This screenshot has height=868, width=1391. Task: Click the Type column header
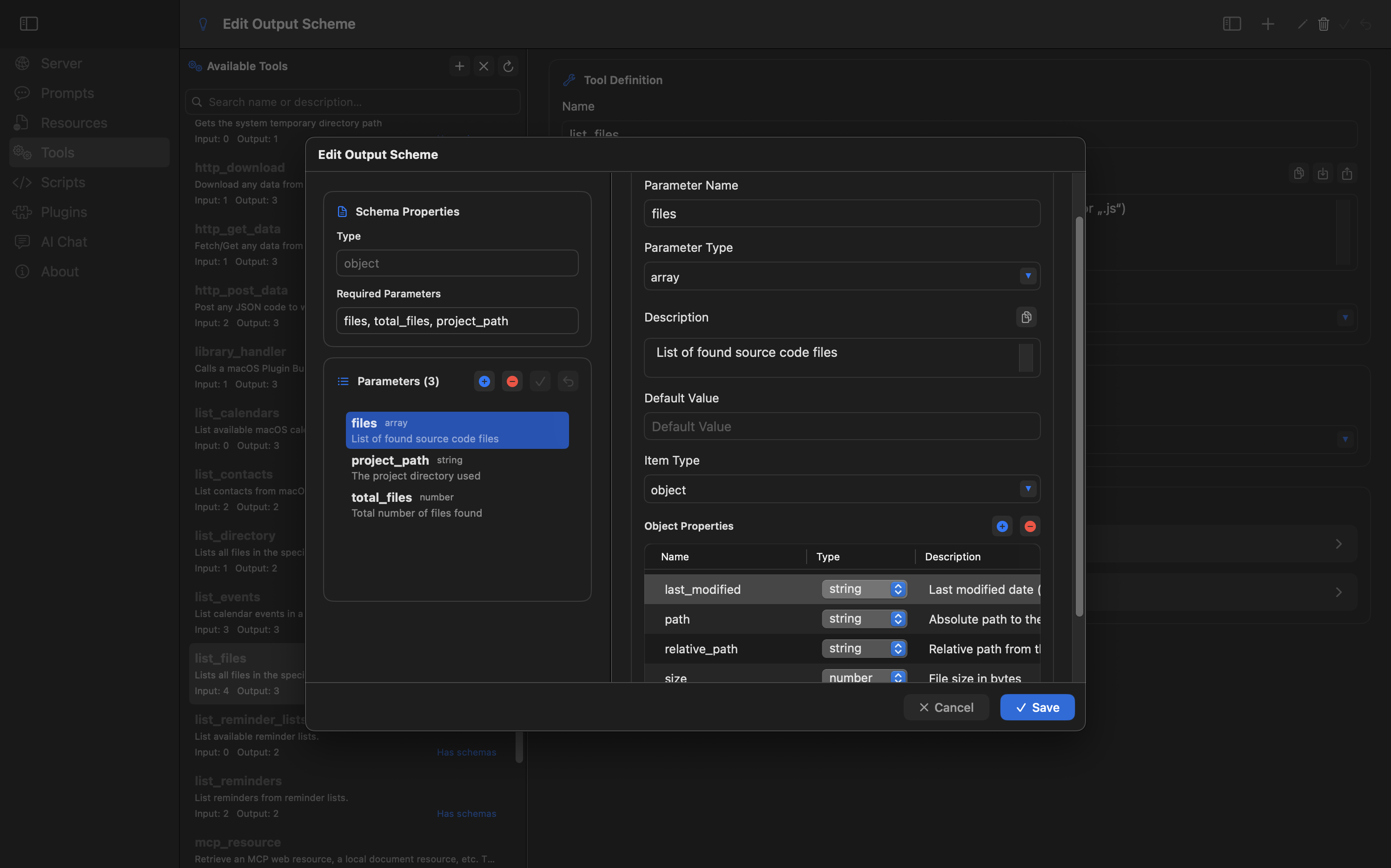[828, 556]
